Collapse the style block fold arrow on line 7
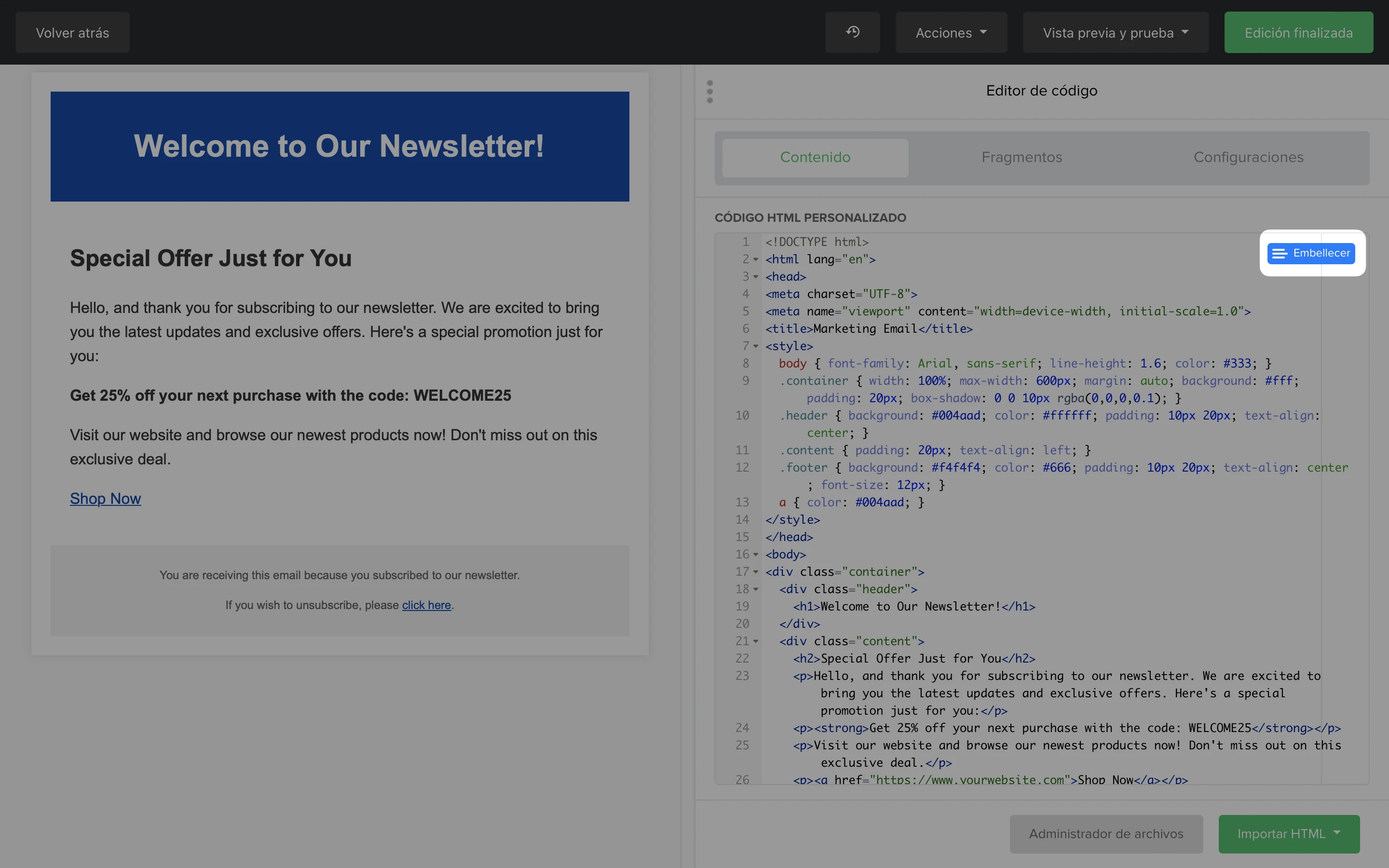The width and height of the screenshot is (1389, 868). pos(756,346)
